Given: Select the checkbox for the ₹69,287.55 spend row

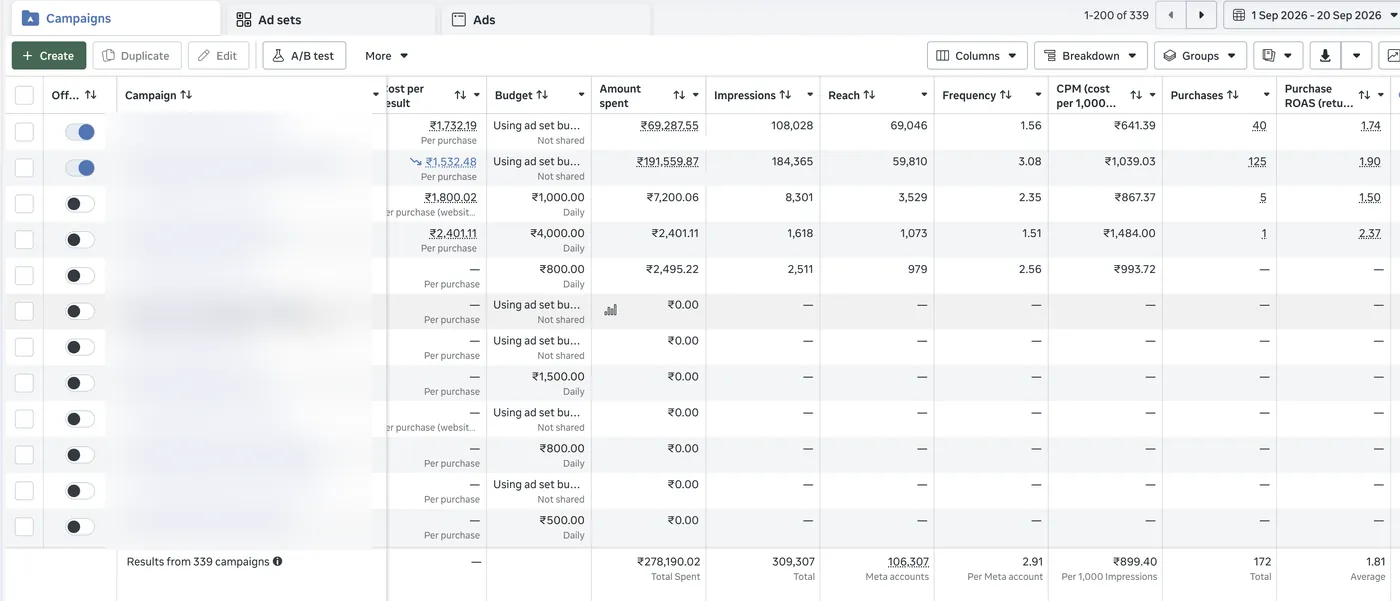Looking at the screenshot, I should pyautogui.click(x=24, y=132).
